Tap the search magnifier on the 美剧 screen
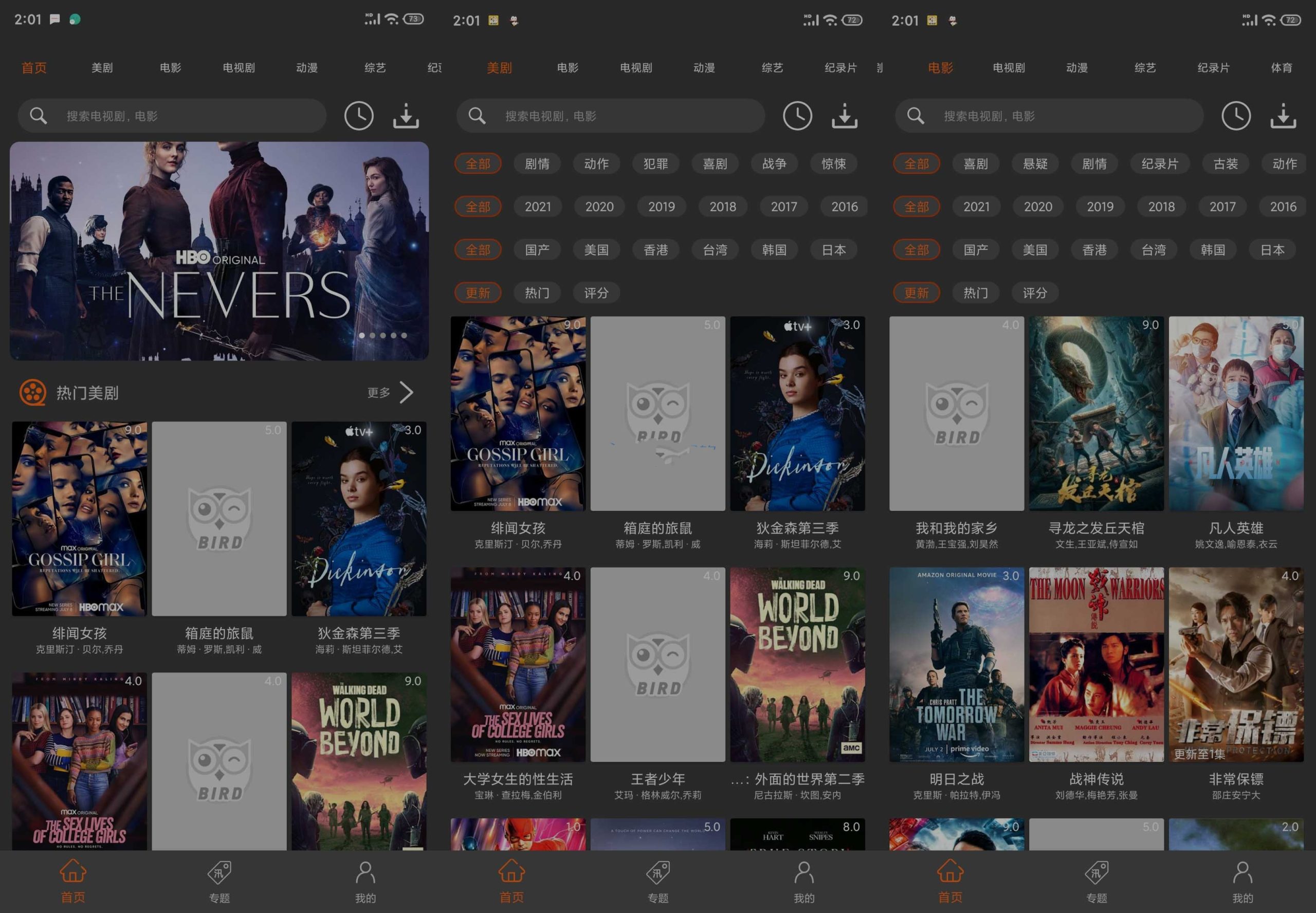This screenshot has height=913, width=1316. click(477, 116)
